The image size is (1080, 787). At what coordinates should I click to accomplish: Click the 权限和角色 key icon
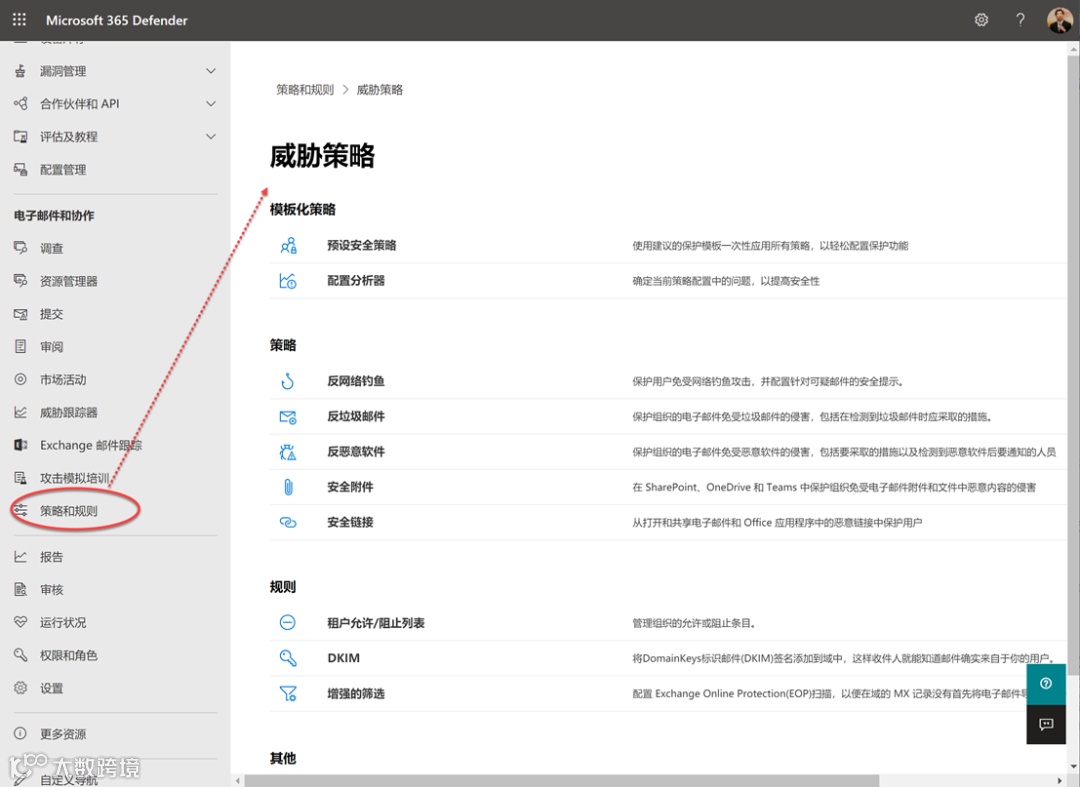(x=21, y=655)
